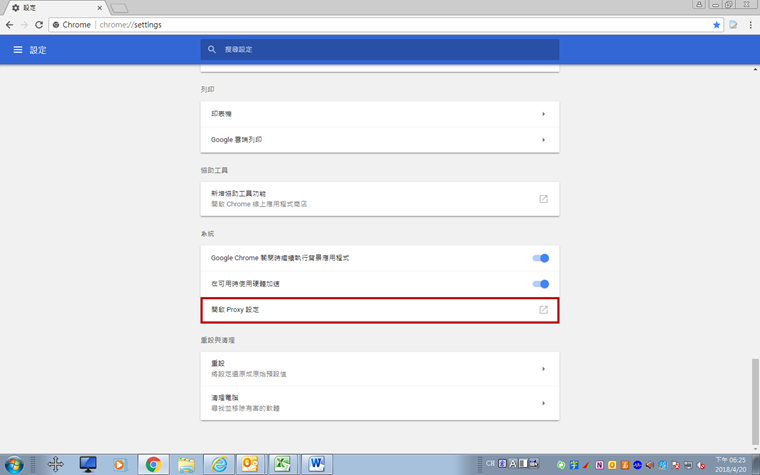Screen dimensions: 760x475
Task: Open Internet Explorer from taskbar
Action: [219, 464]
